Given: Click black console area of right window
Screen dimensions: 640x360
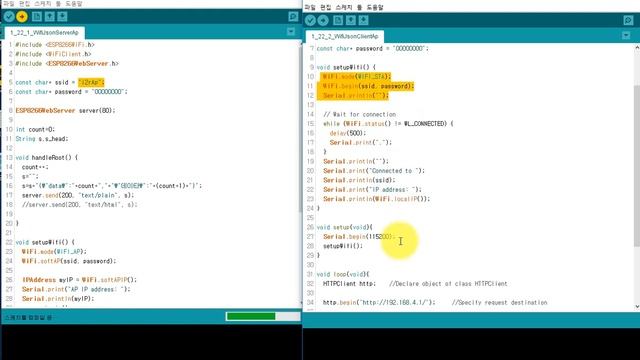Looking at the screenshot, I should pos(471,344).
